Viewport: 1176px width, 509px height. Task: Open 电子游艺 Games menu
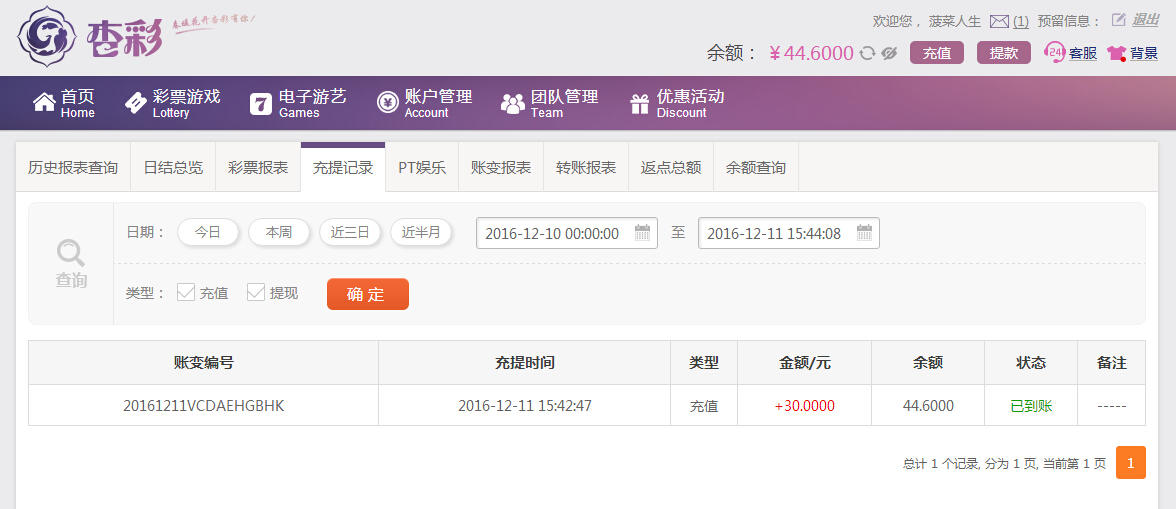(x=298, y=103)
